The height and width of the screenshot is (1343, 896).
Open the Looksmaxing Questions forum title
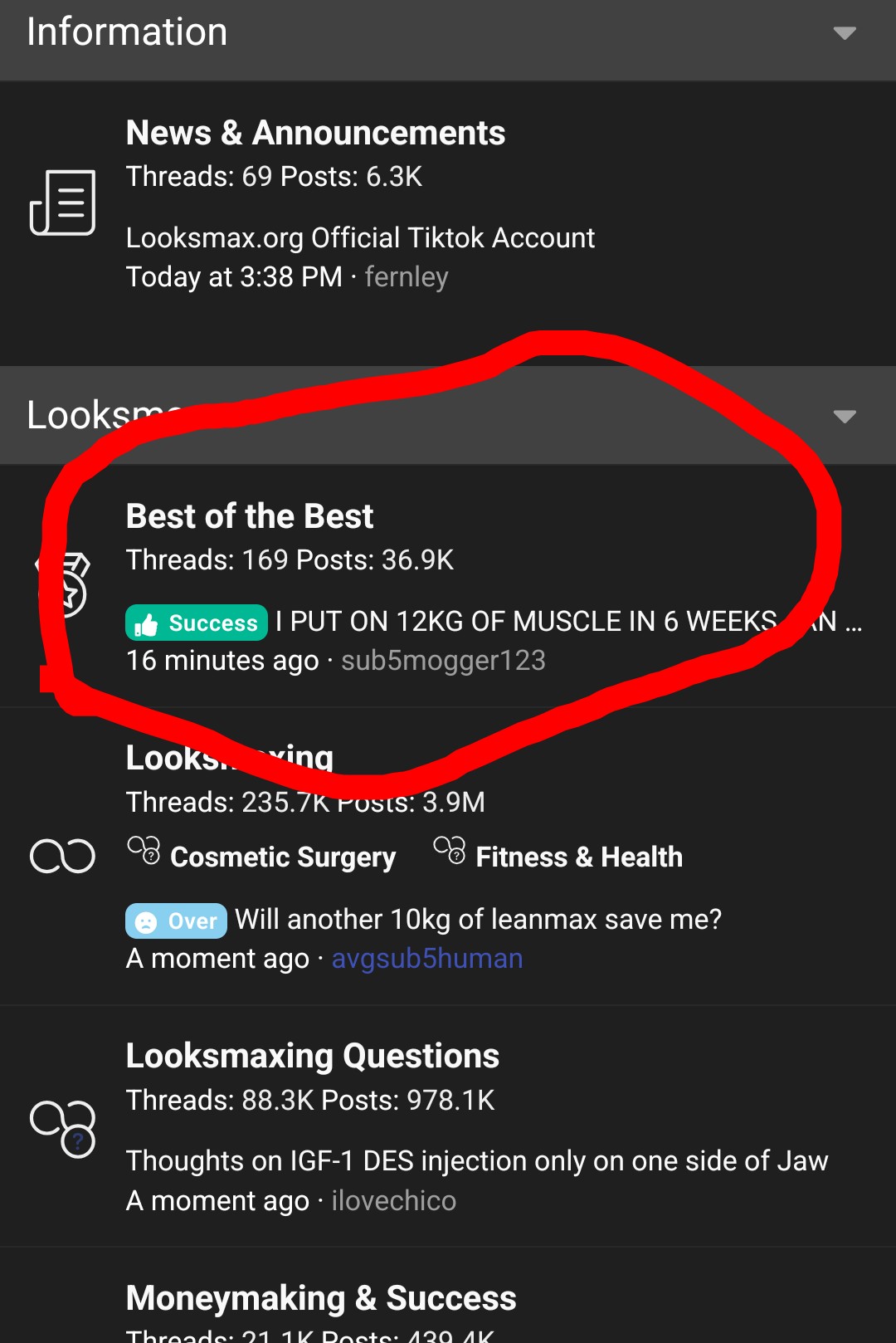coord(313,1056)
